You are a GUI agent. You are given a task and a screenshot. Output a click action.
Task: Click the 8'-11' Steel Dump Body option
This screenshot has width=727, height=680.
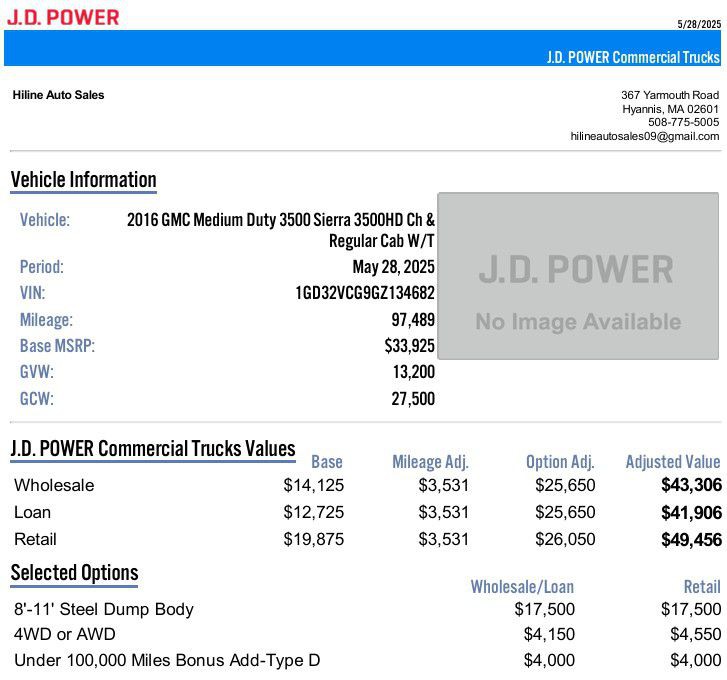(x=104, y=610)
